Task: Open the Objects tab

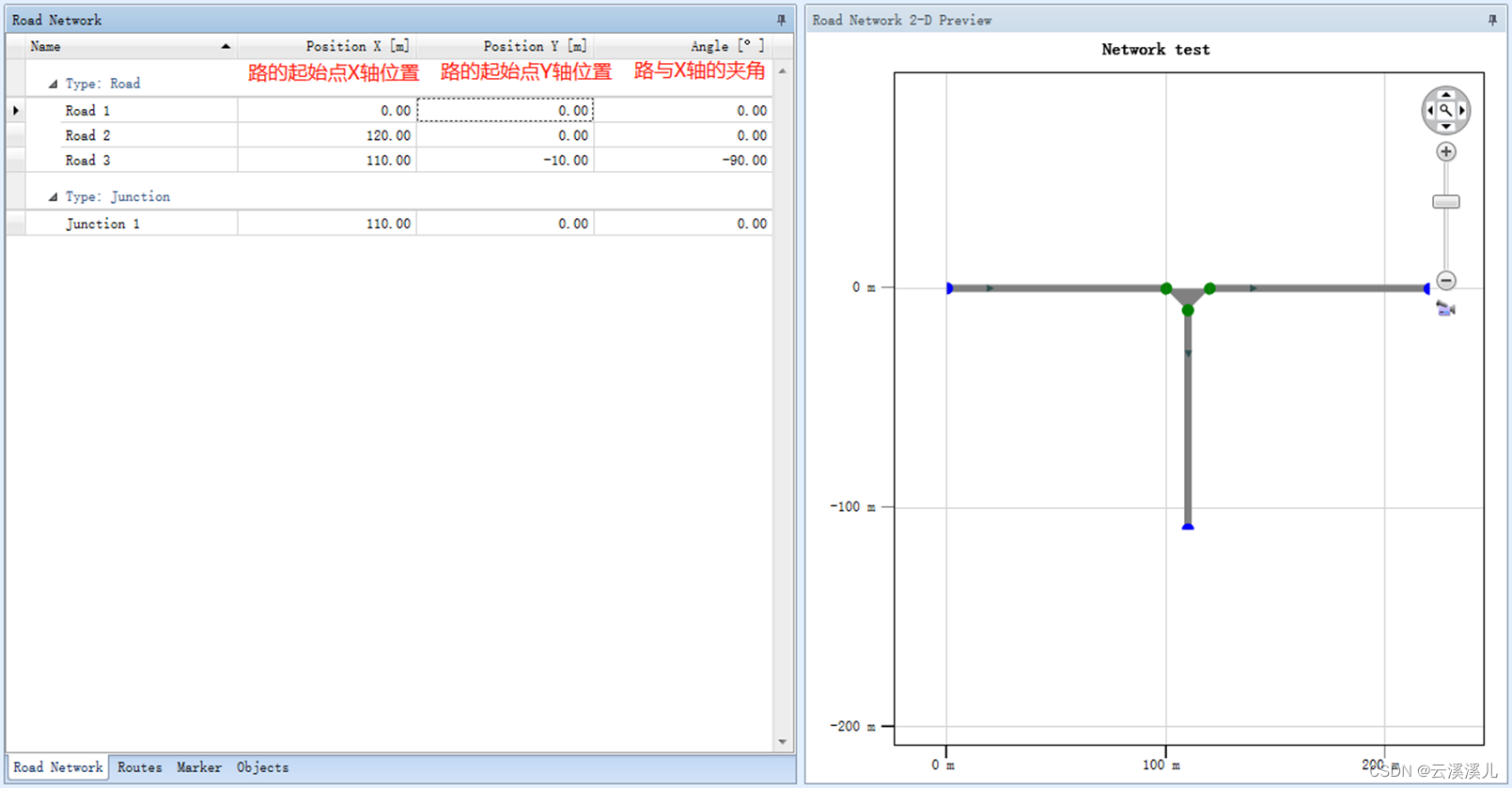Action: click(x=262, y=767)
